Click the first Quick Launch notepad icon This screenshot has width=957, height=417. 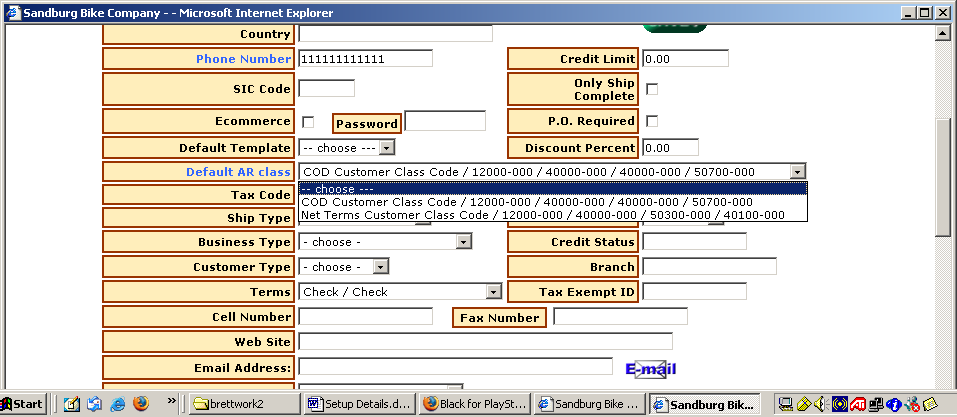click(x=72, y=404)
